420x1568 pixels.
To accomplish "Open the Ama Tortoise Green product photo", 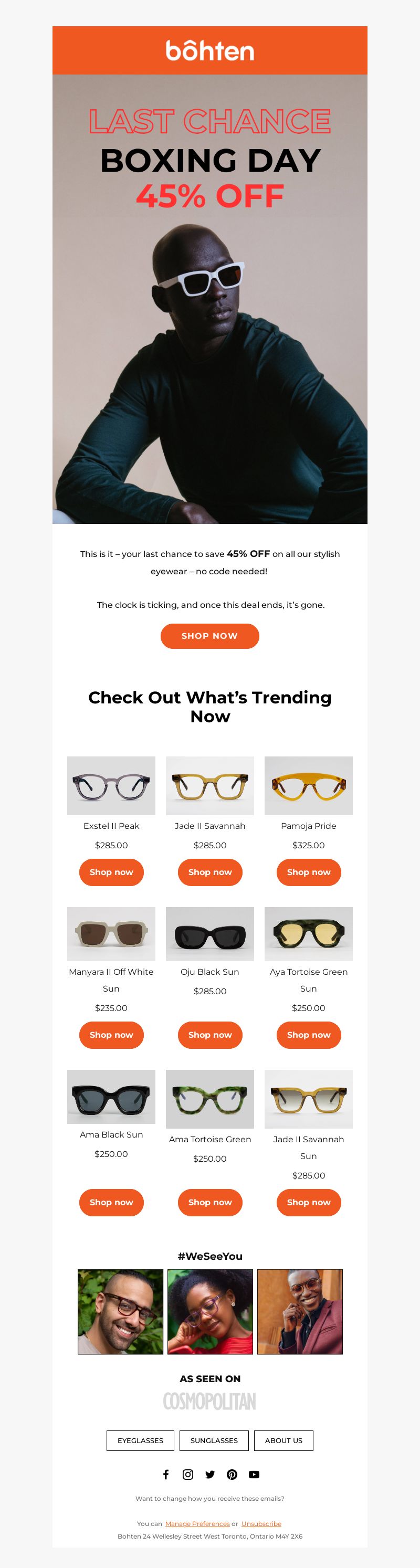I will coord(210,1099).
